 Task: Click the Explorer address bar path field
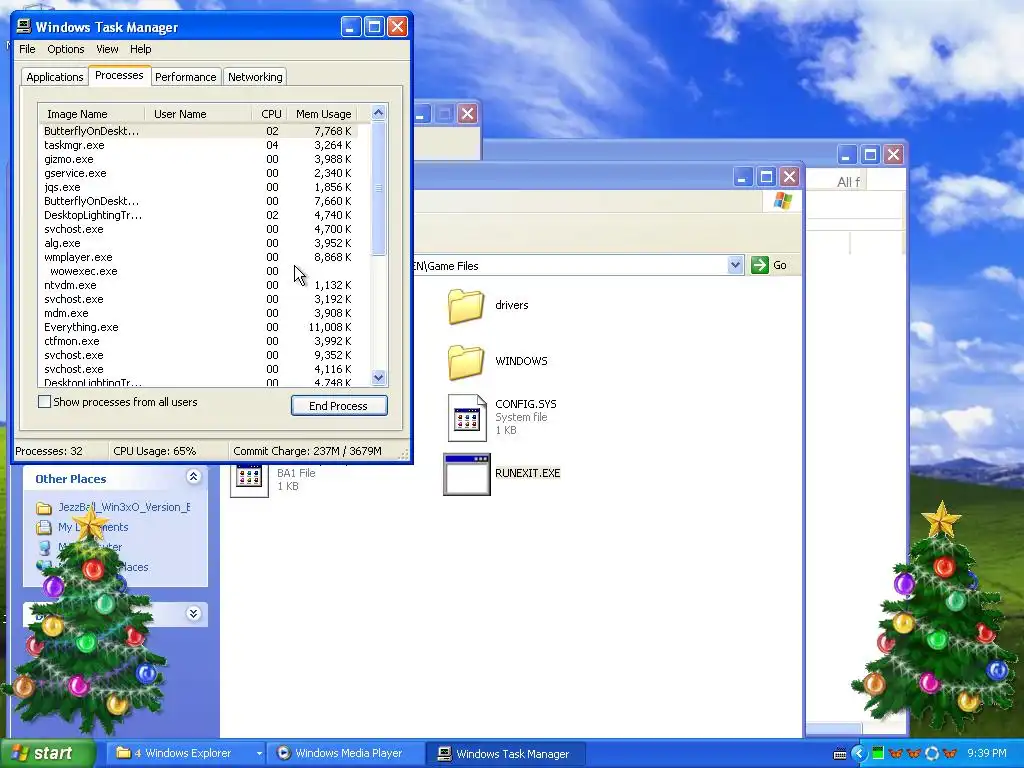pyautogui.click(x=568, y=266)
